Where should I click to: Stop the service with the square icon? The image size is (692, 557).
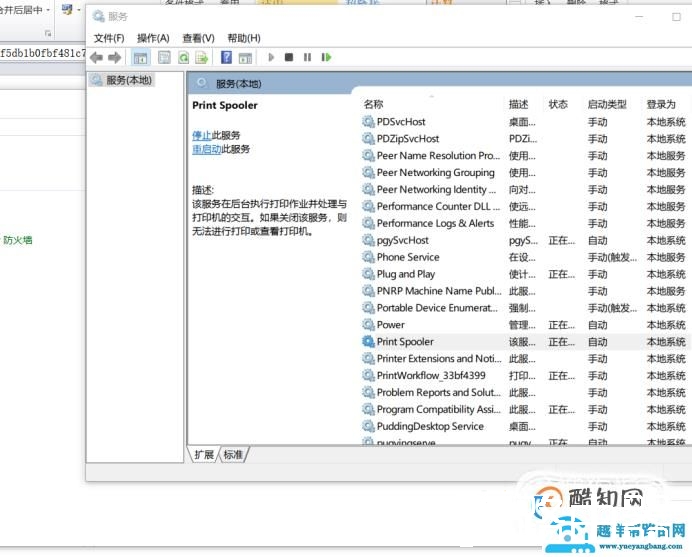tap(289, 57)
